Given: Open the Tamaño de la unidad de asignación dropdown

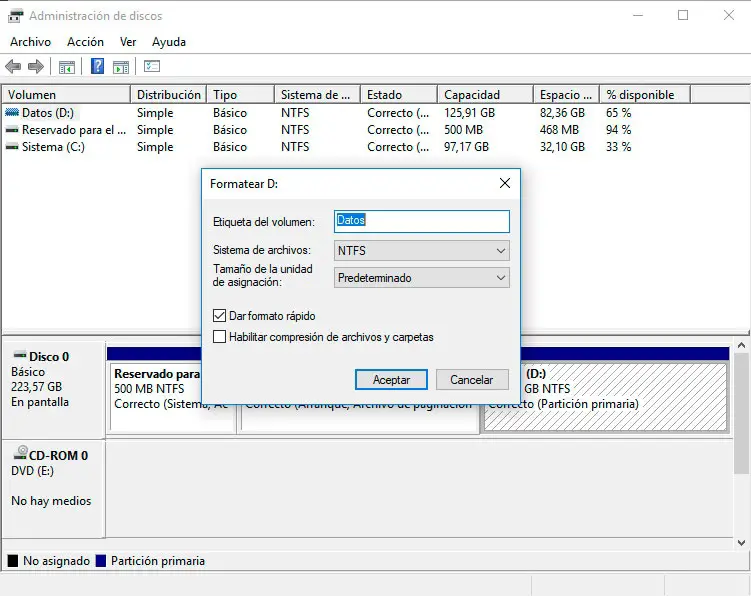Looking at the screenshot, I should point(421,278).
